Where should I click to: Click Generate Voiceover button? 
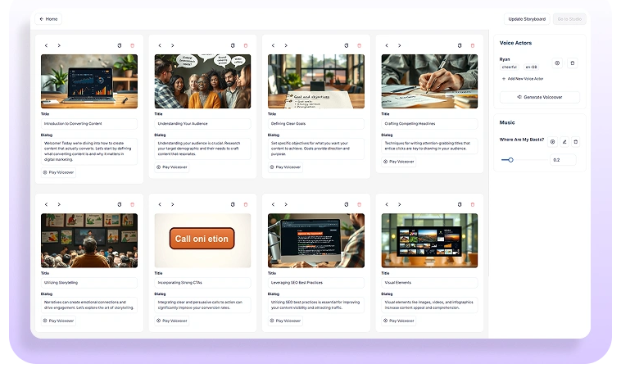coord(540,97)
